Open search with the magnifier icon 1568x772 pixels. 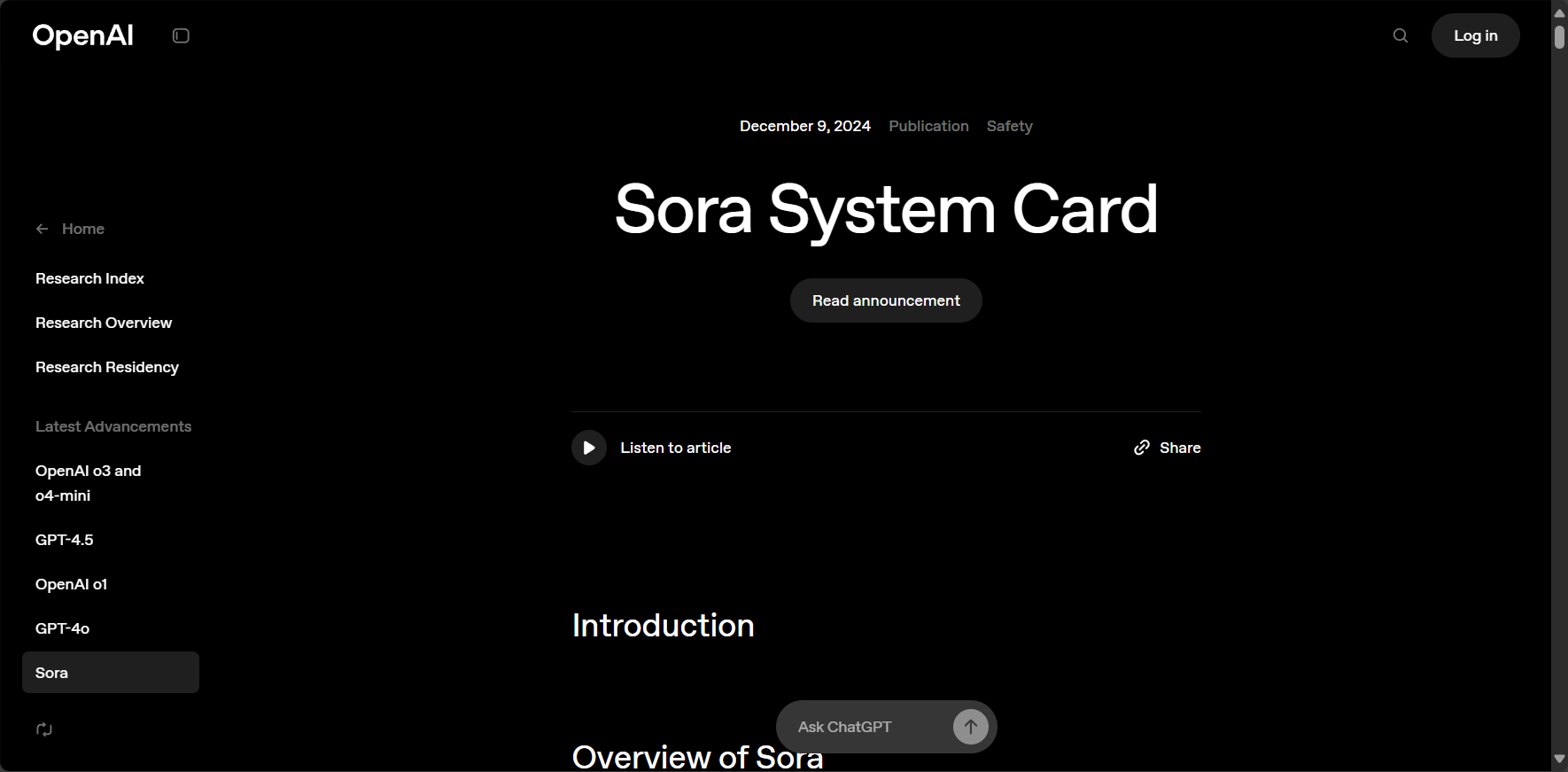(x=1401, y=35)
